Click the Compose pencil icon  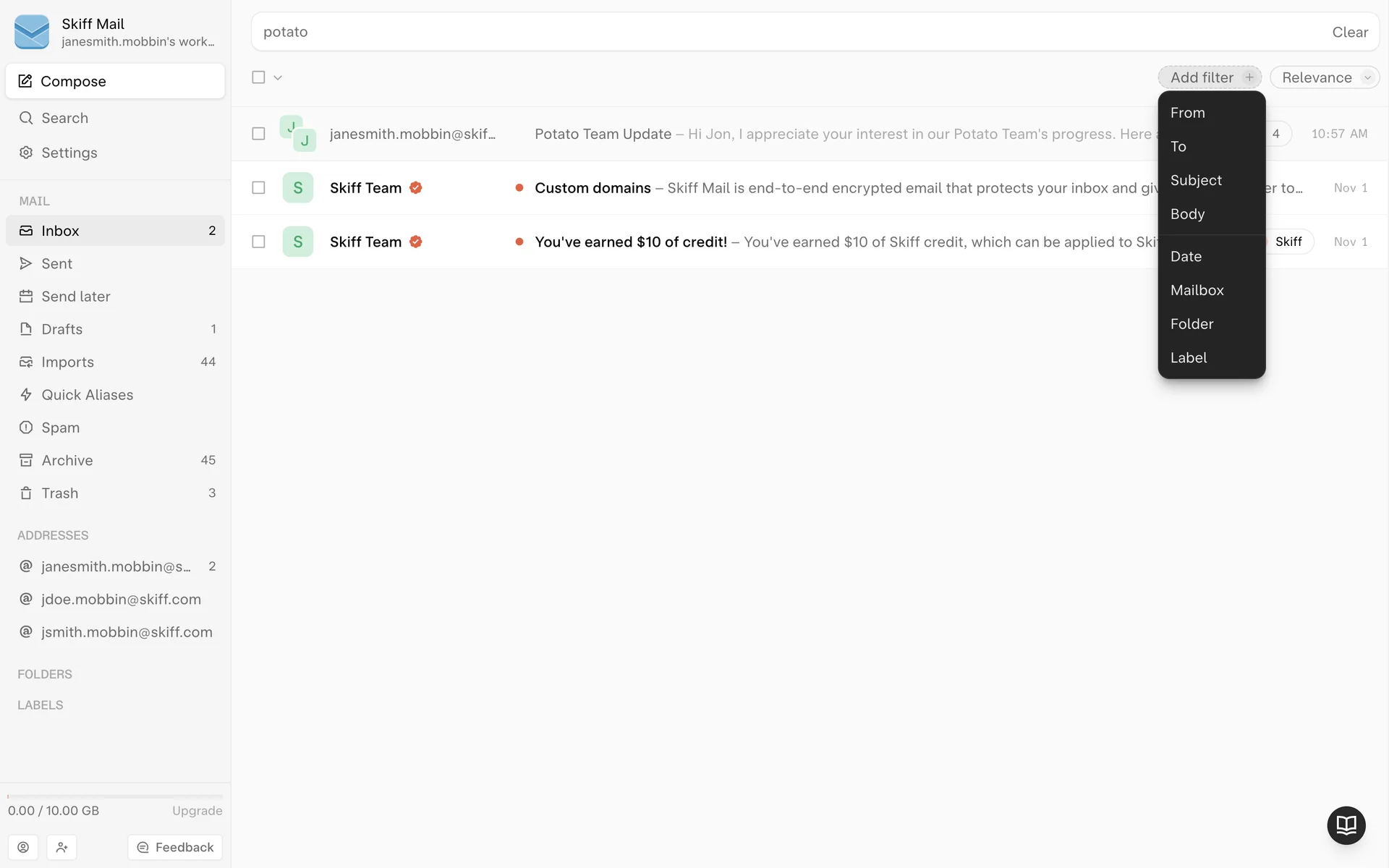25,81
